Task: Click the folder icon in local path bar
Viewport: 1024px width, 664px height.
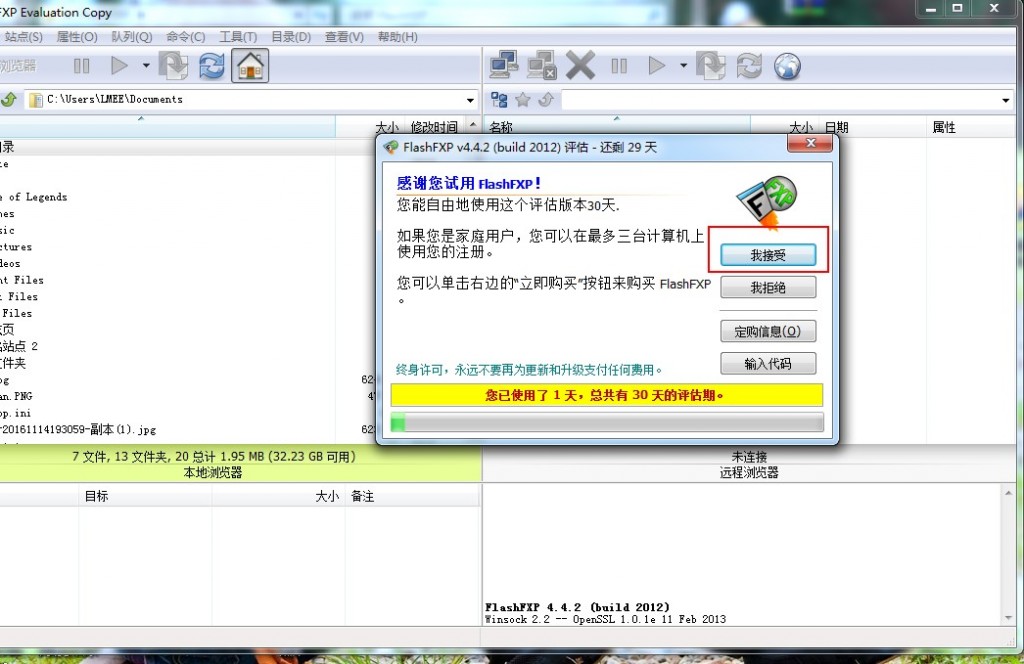Action: coord(36,100)
